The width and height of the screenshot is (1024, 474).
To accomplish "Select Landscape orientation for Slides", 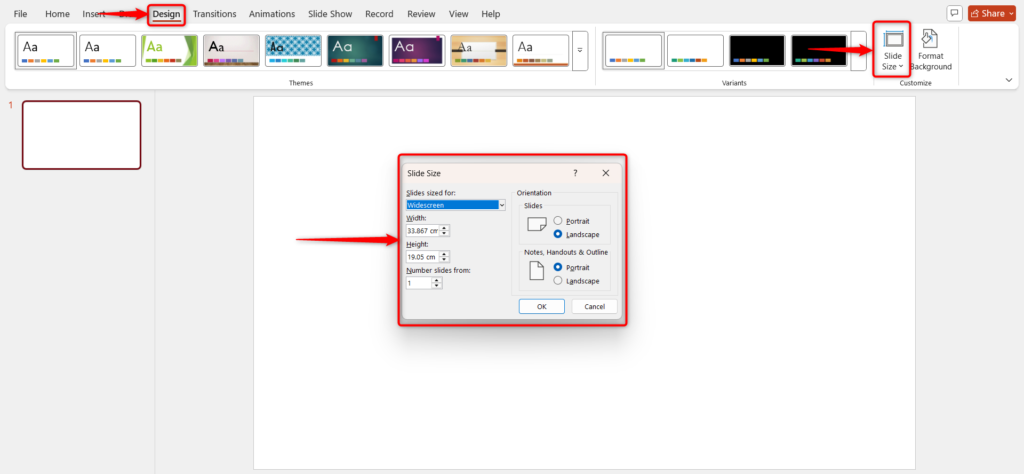I will [576, 234].
